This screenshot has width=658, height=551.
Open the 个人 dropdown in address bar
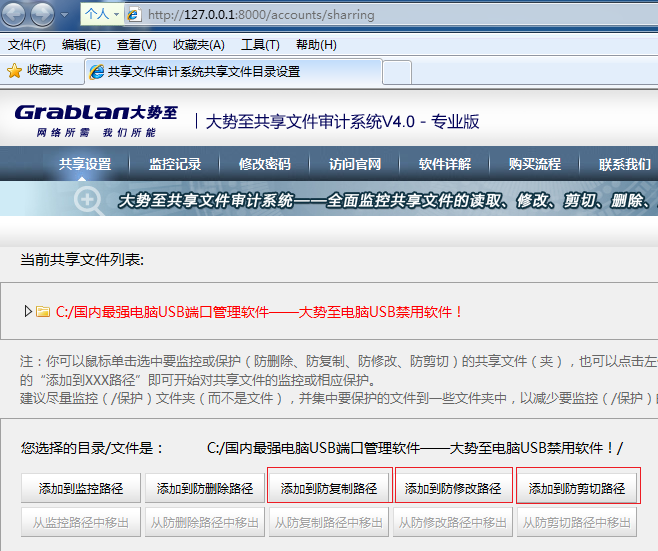point(102,15)
